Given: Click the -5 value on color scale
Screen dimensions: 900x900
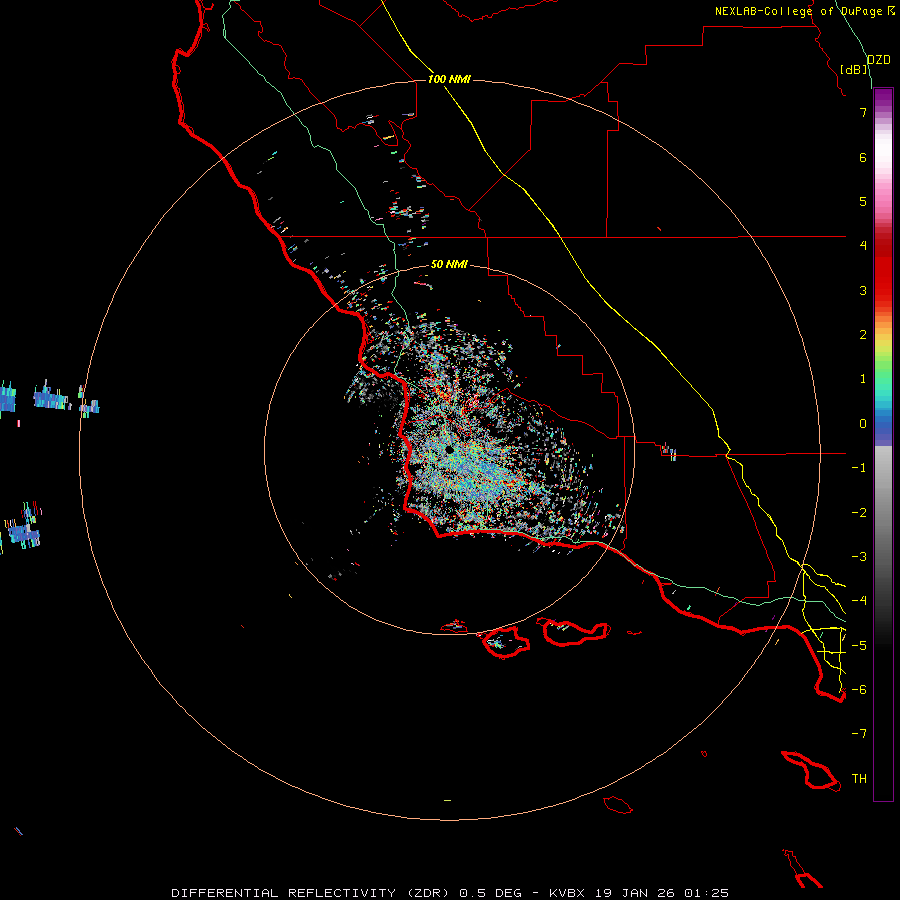Looking at the screenshot, I should click(x=859, y=646).
